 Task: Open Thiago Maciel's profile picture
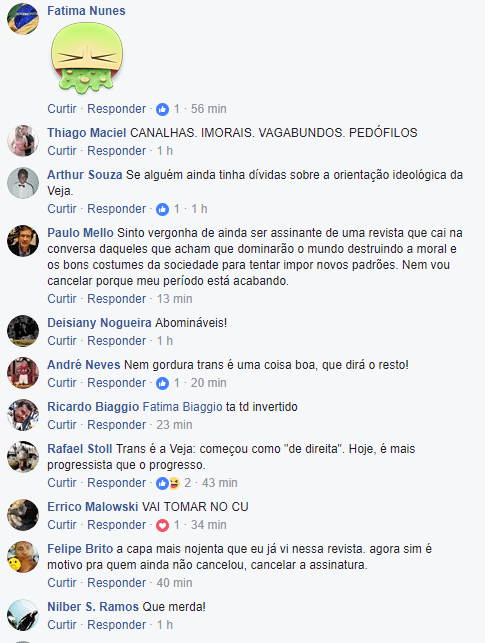tap(23, 141)
